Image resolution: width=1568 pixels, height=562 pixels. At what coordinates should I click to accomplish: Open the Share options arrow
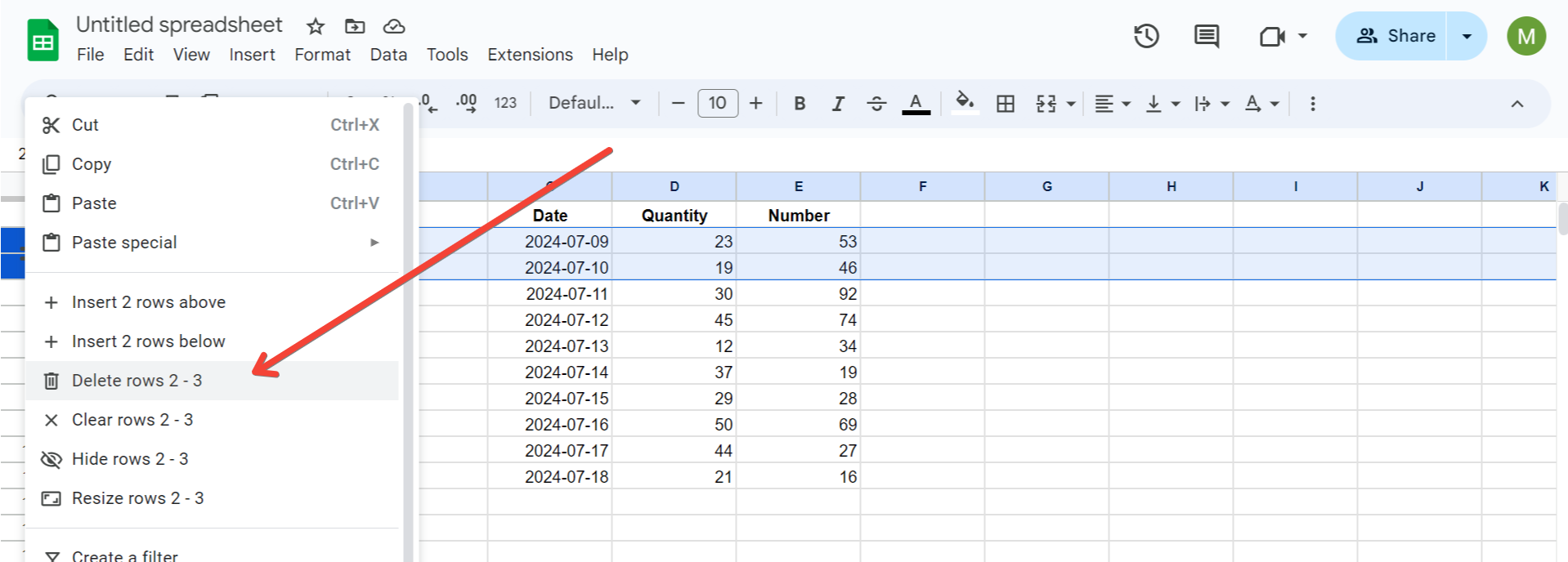click(1467, 36)
